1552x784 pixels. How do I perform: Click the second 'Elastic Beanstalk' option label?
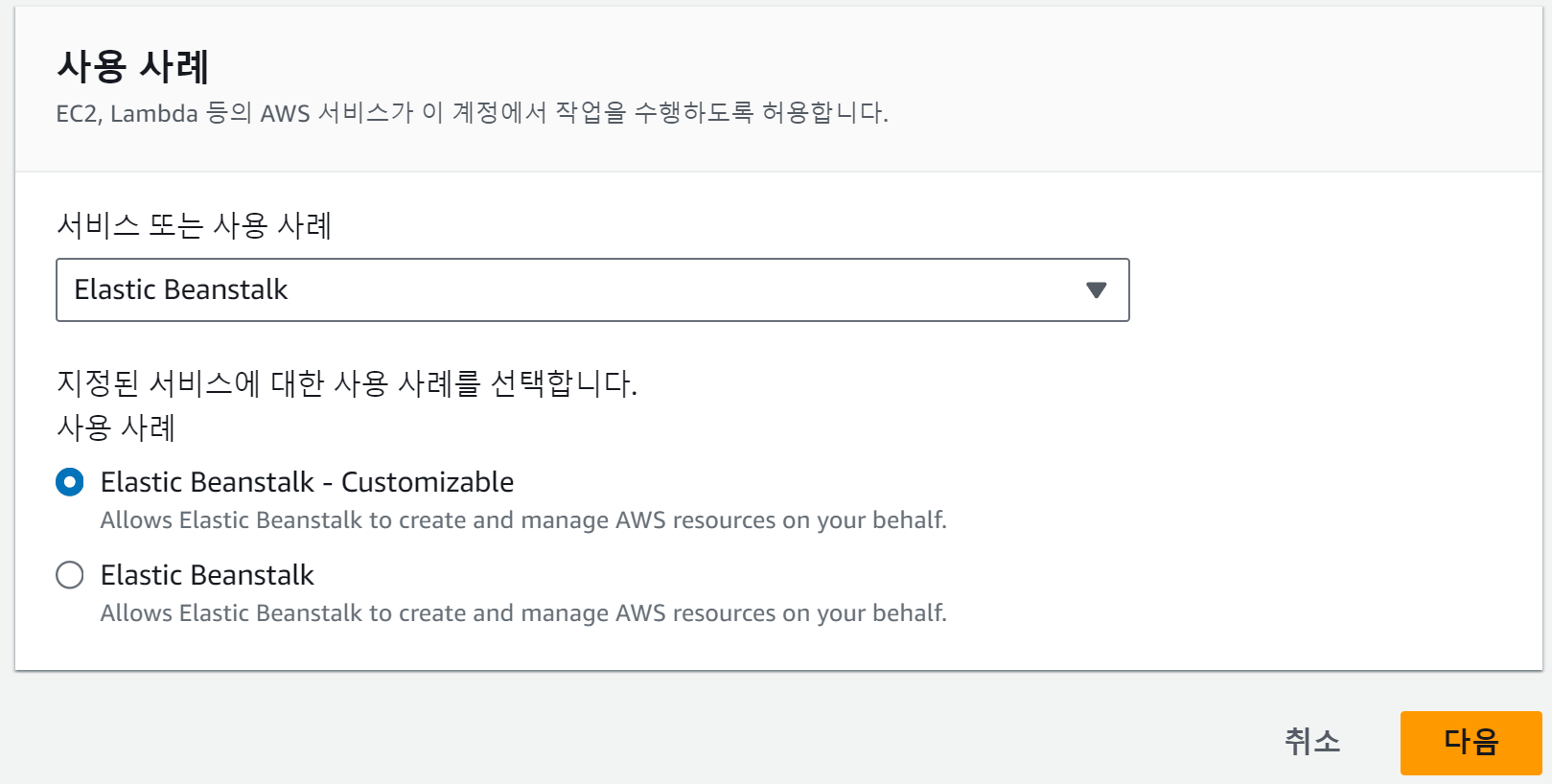[x=207, y=575]
